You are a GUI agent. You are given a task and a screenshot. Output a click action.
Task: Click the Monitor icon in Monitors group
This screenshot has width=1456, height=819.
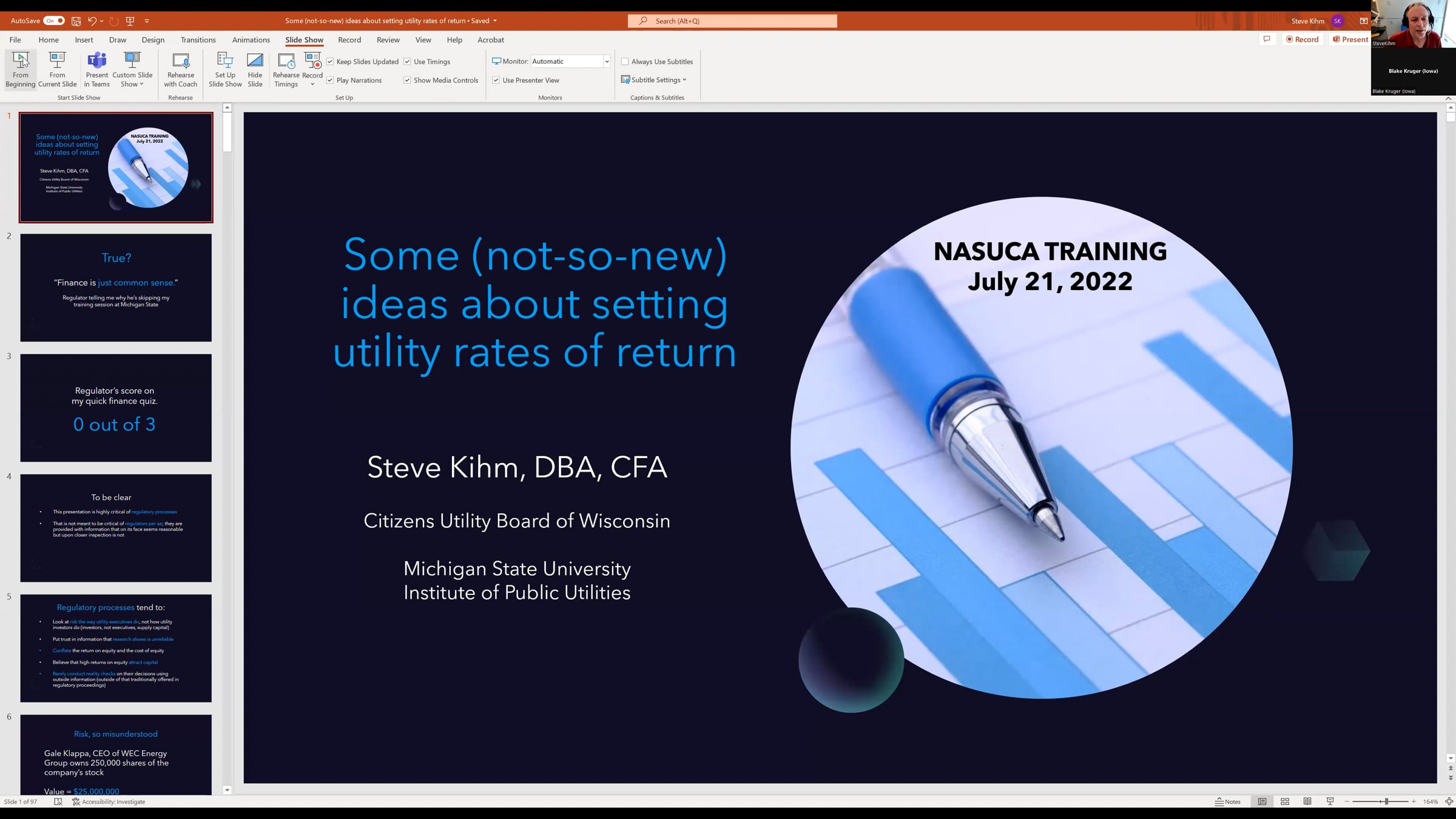pos(496,61)
